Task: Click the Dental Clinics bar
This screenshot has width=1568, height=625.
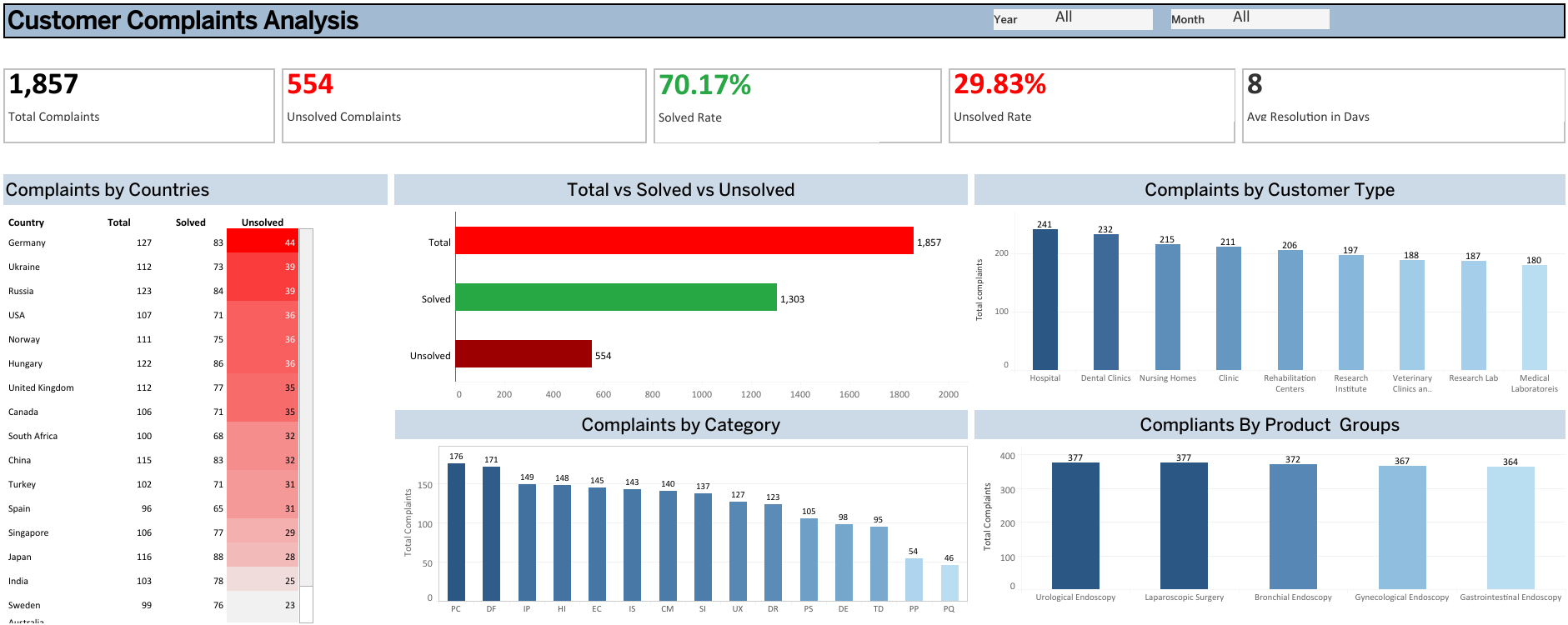Action: tap(1105, 302)
